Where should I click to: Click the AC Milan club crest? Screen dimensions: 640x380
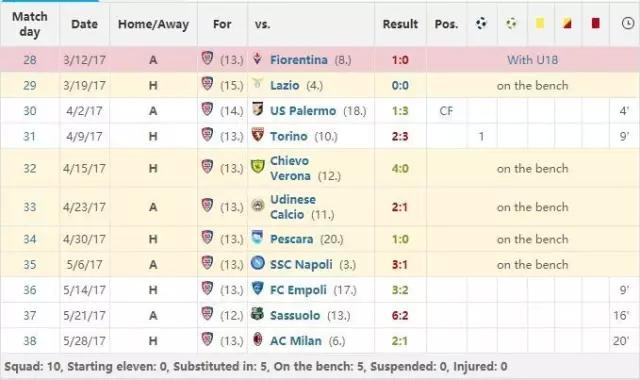point(258,340)
